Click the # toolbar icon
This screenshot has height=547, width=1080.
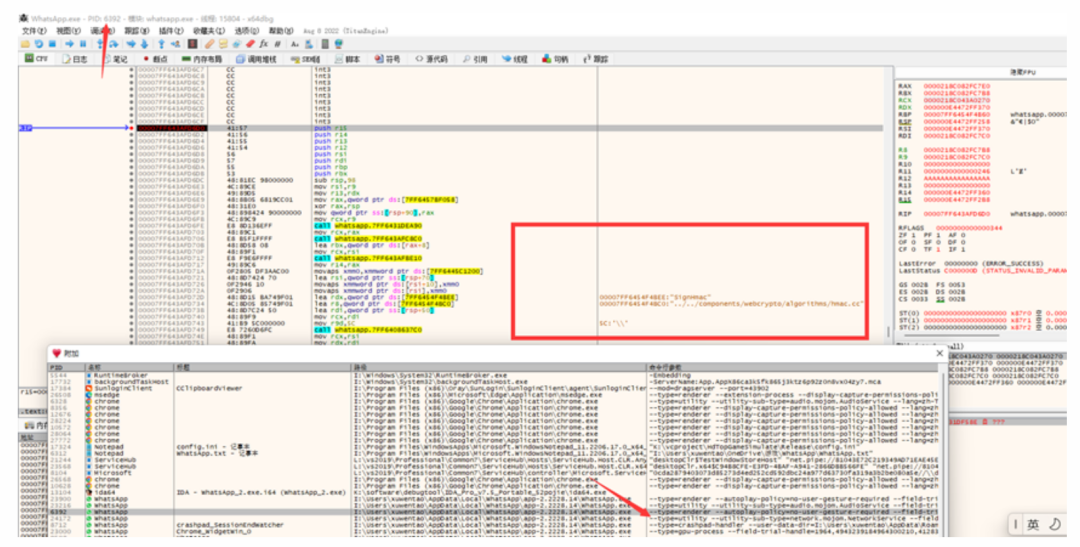278,44
